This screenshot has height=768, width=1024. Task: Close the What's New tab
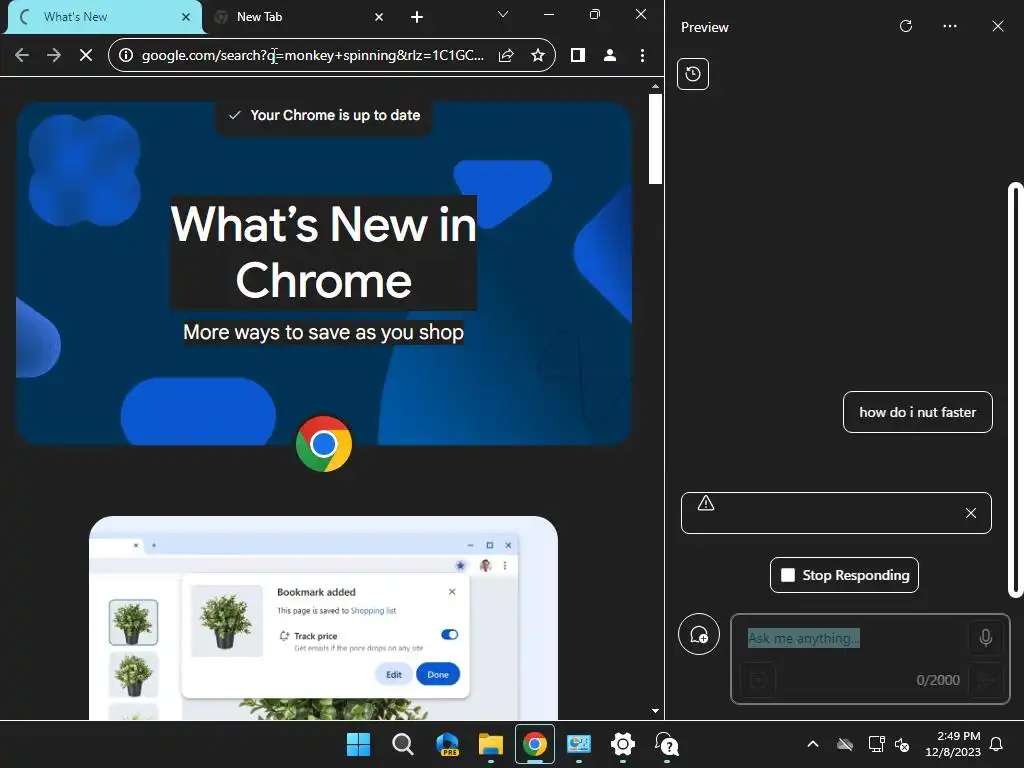point(186,17)
